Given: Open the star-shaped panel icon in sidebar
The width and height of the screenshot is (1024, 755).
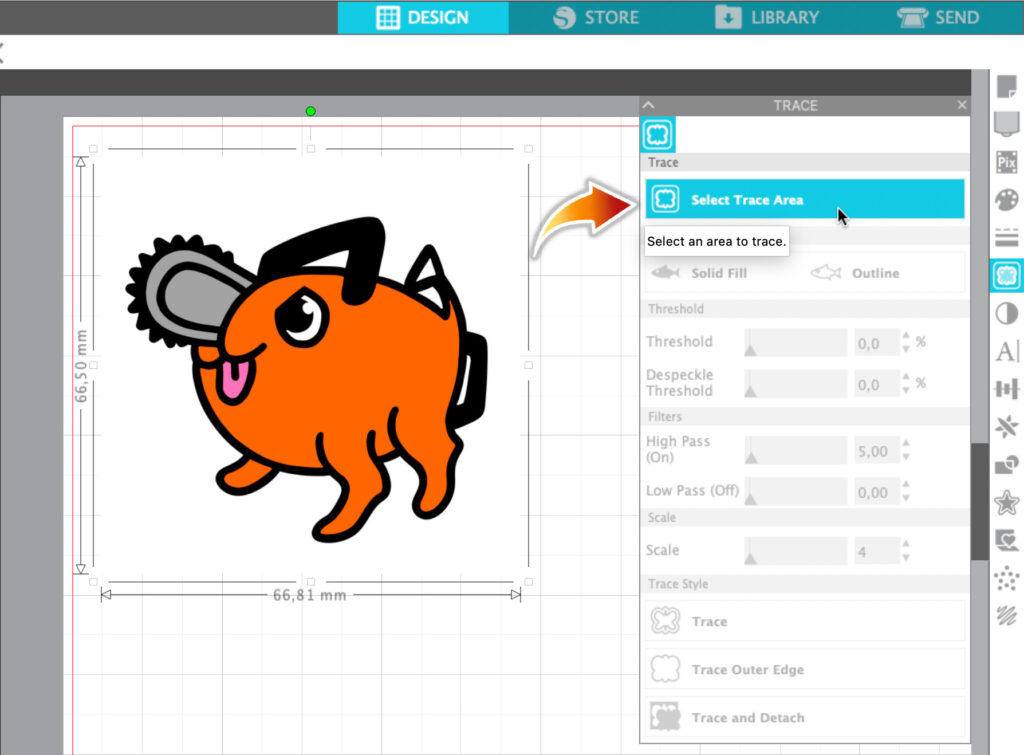Looking at the screenshot, I should (x=1006, y=504).
